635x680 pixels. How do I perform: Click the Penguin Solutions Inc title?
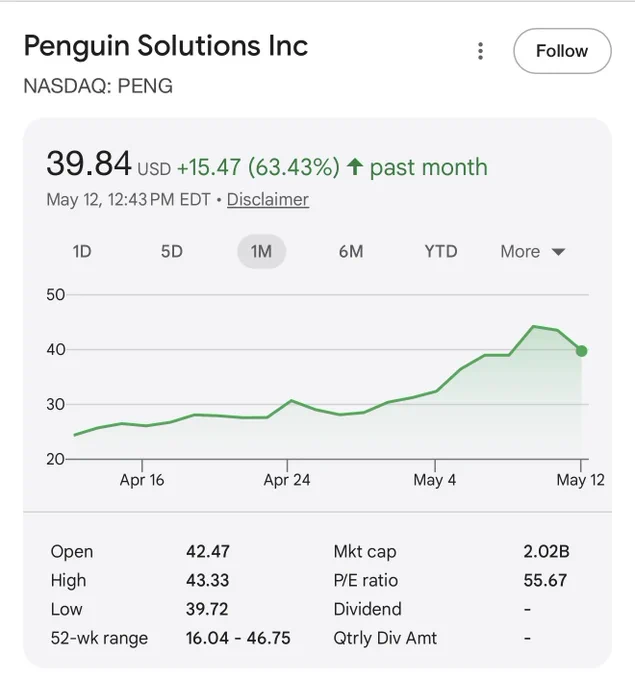166,46
